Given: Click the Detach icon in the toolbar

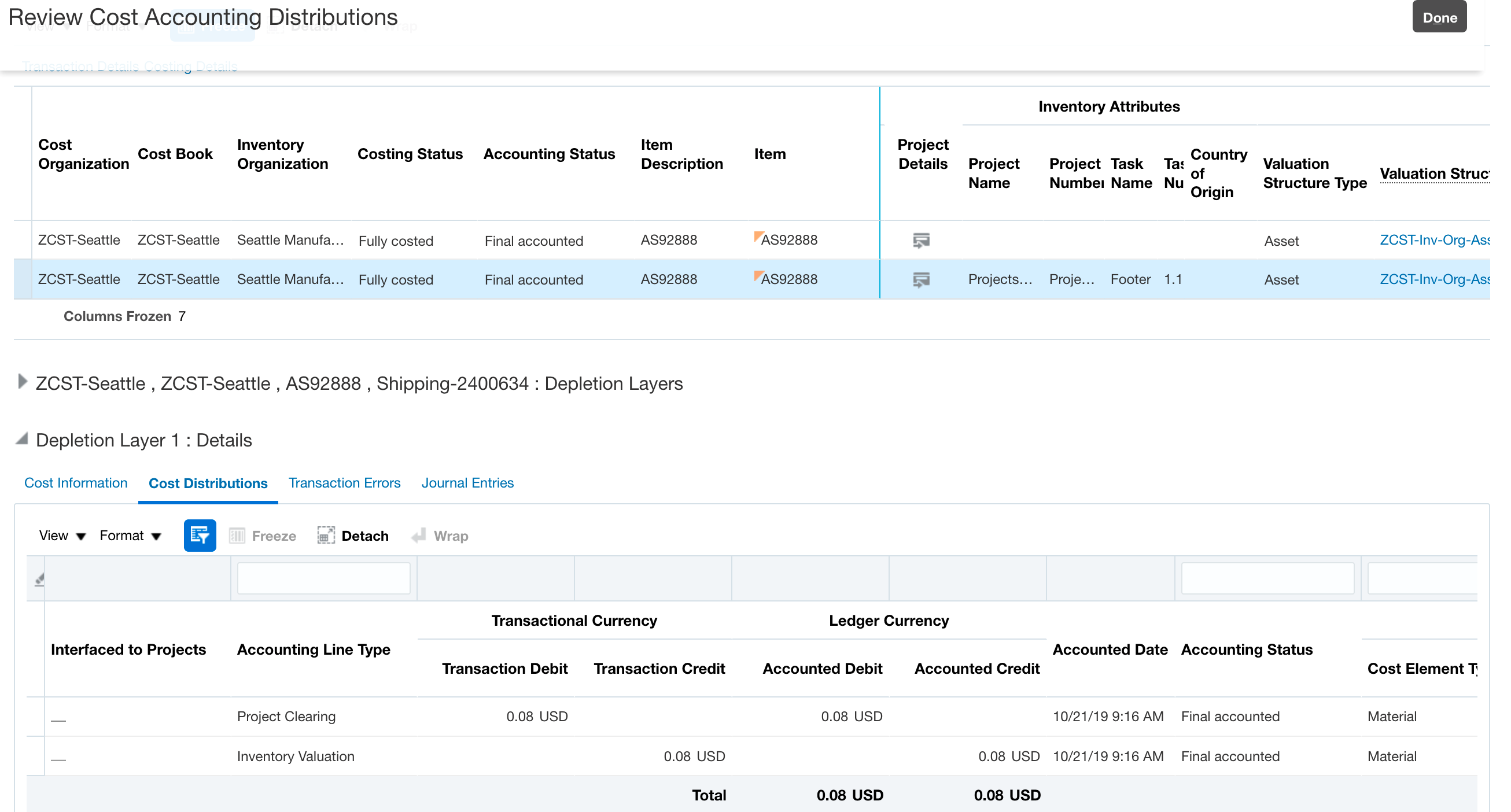Looking at the screenshot, I should click(x=326, y=535).
